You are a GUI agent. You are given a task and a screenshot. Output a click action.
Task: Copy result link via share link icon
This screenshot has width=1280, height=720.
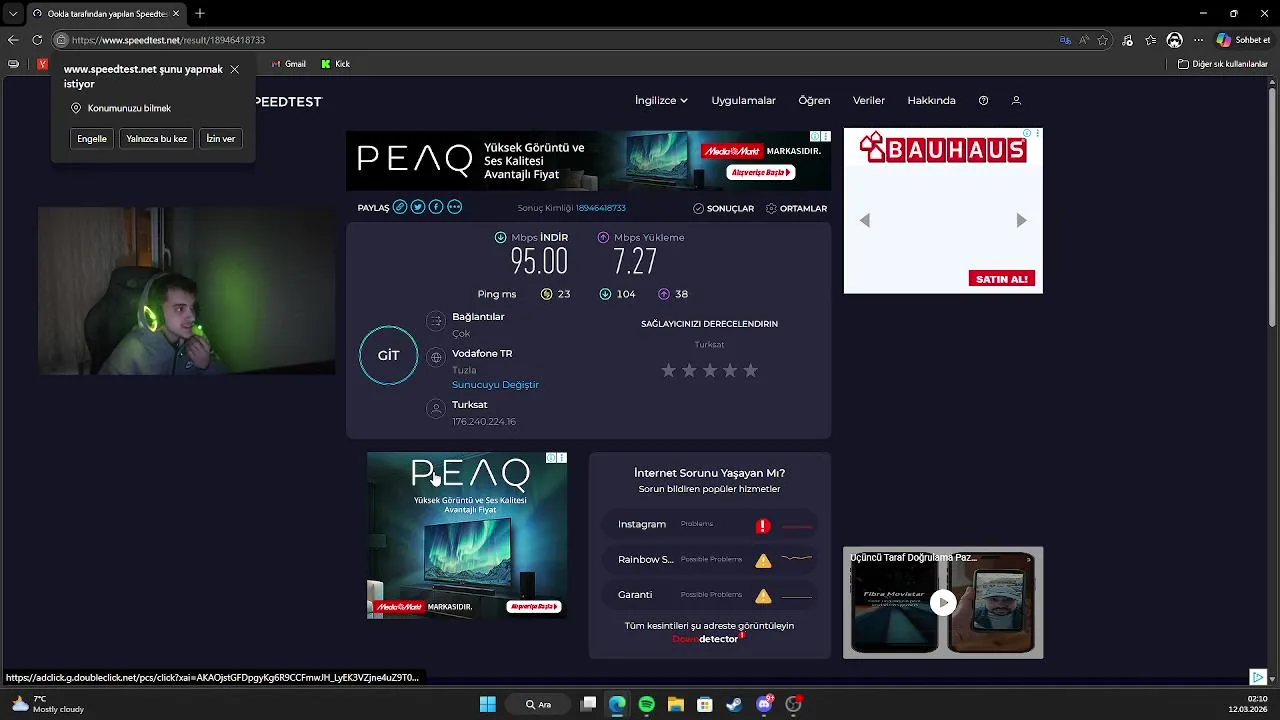pyautogui.click(x=400, y=207)
